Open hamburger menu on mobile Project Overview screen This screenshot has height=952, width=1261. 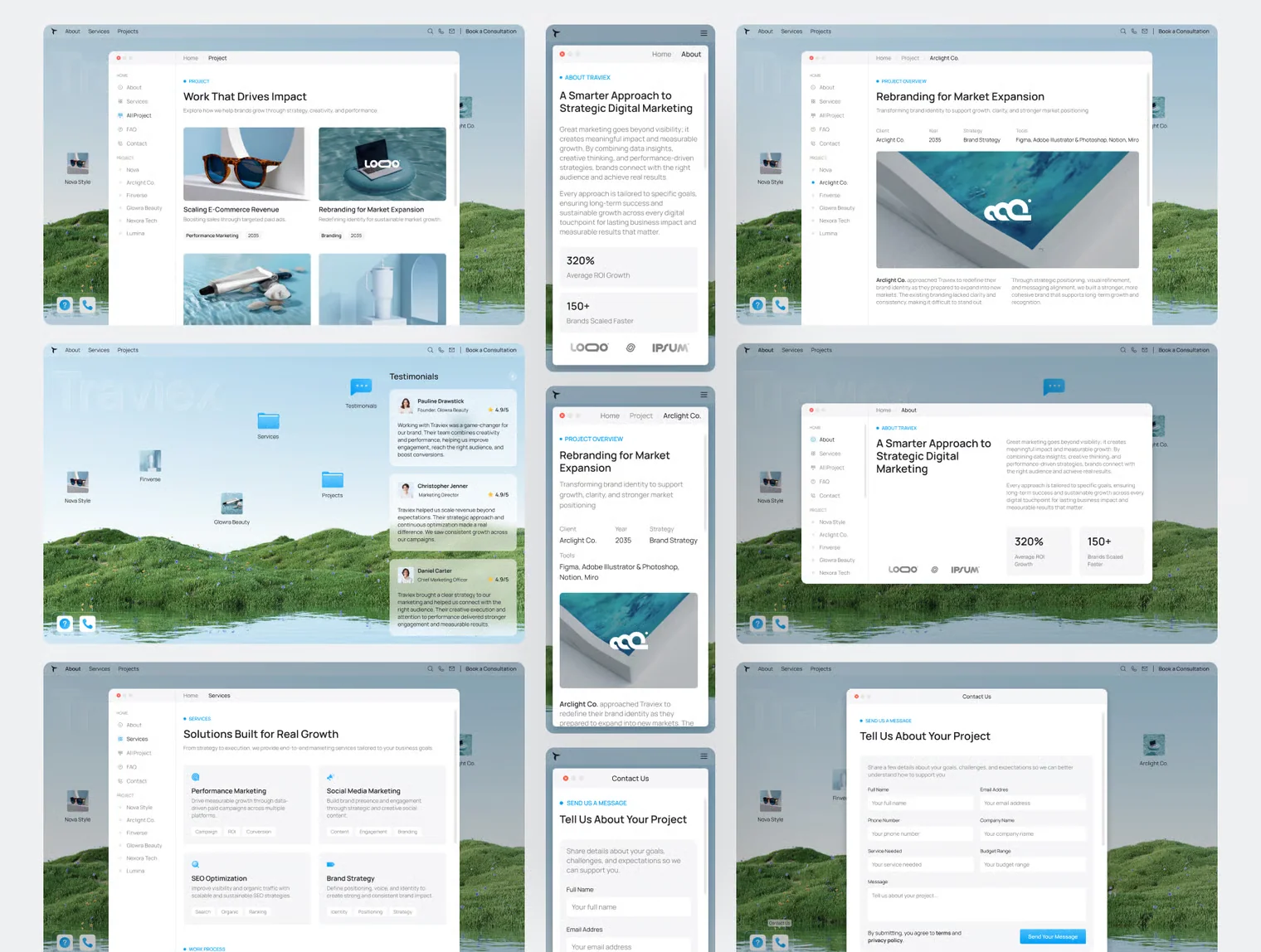click(704, 395)
